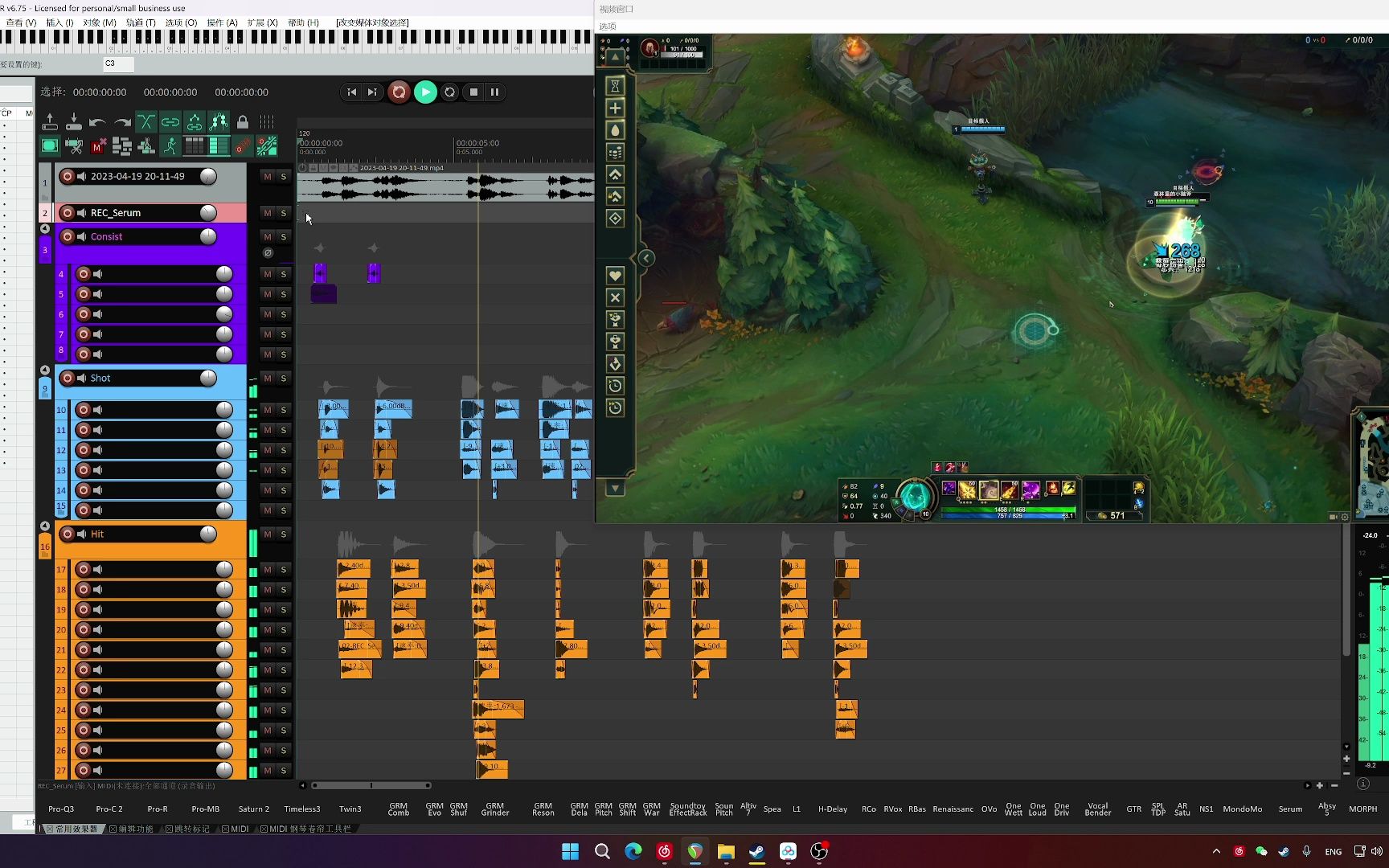Open the Vocal Bender effect button

coord(1097,809)
